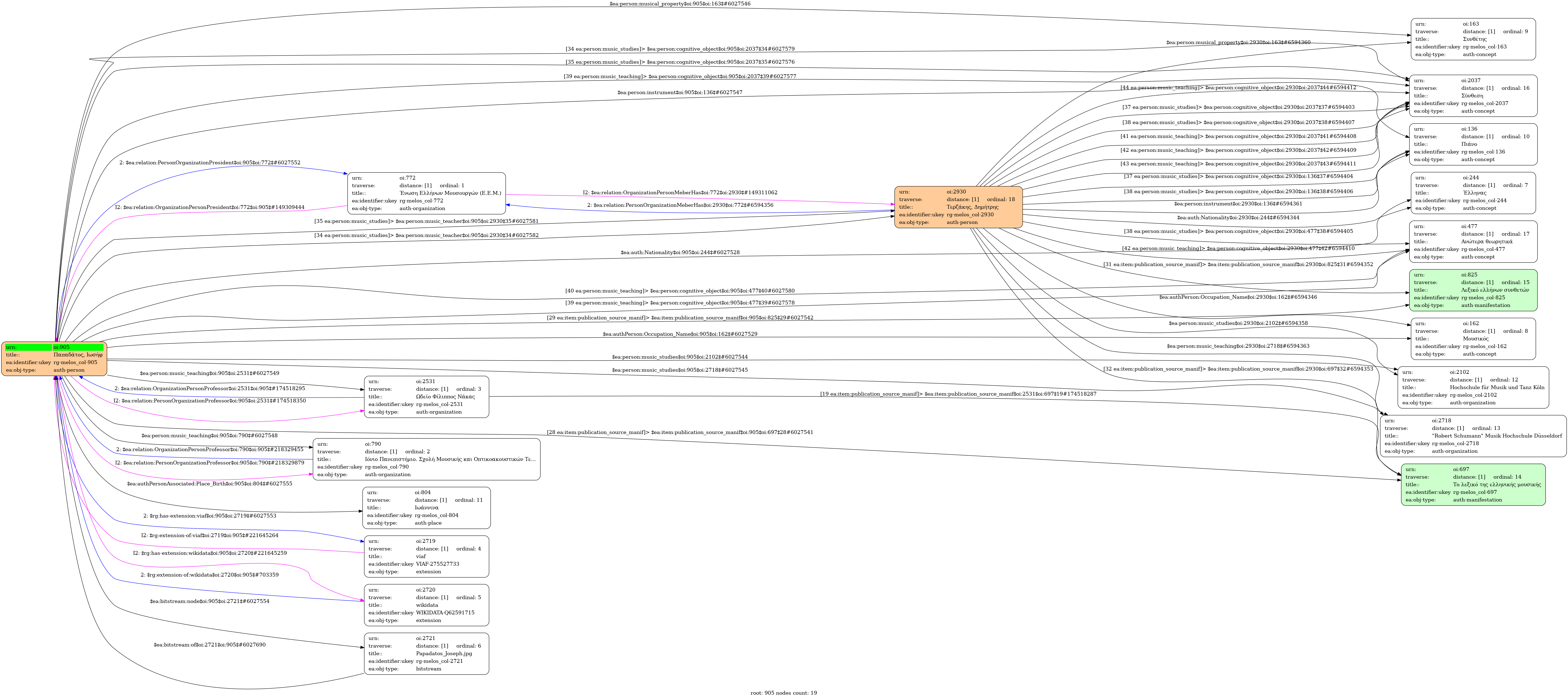The height and width of the screenshot is (699, 1568).
Task: Click green node oi:697 Το λεξικό ελληνικής μουσικής
Action: click(1473, 485)
